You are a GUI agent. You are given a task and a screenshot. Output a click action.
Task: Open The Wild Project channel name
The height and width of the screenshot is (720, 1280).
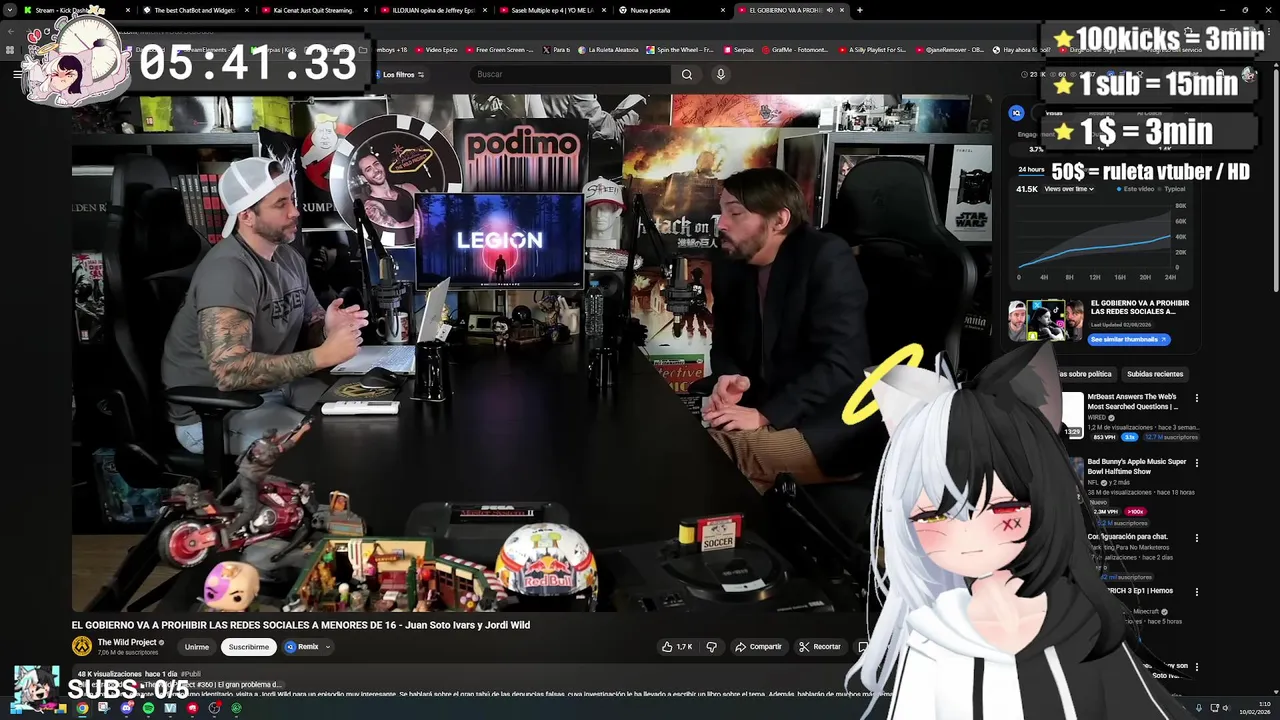coord(127,642)
